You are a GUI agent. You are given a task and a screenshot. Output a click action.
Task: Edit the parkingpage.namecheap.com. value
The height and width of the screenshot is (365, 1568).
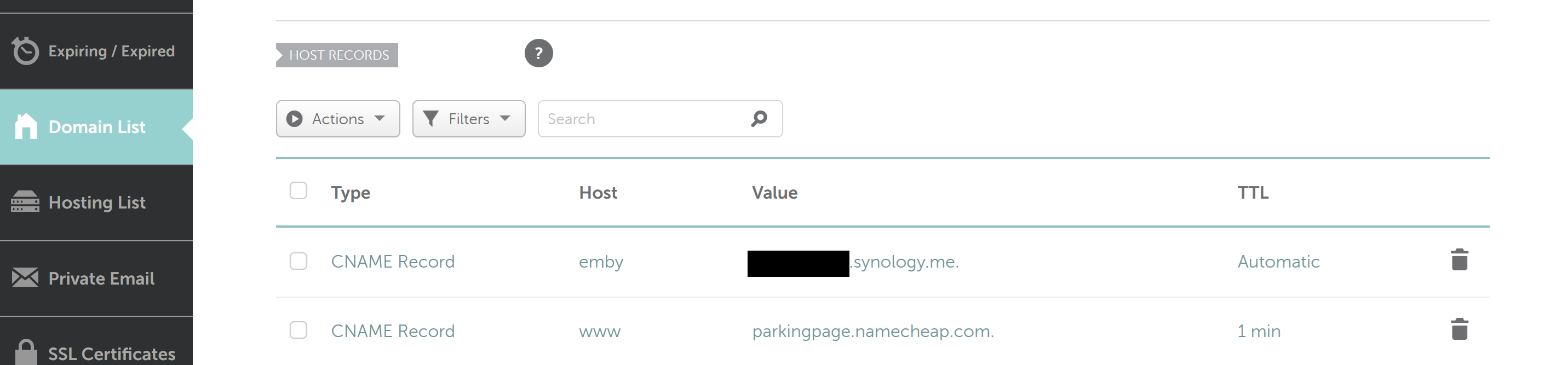(872, 331)
